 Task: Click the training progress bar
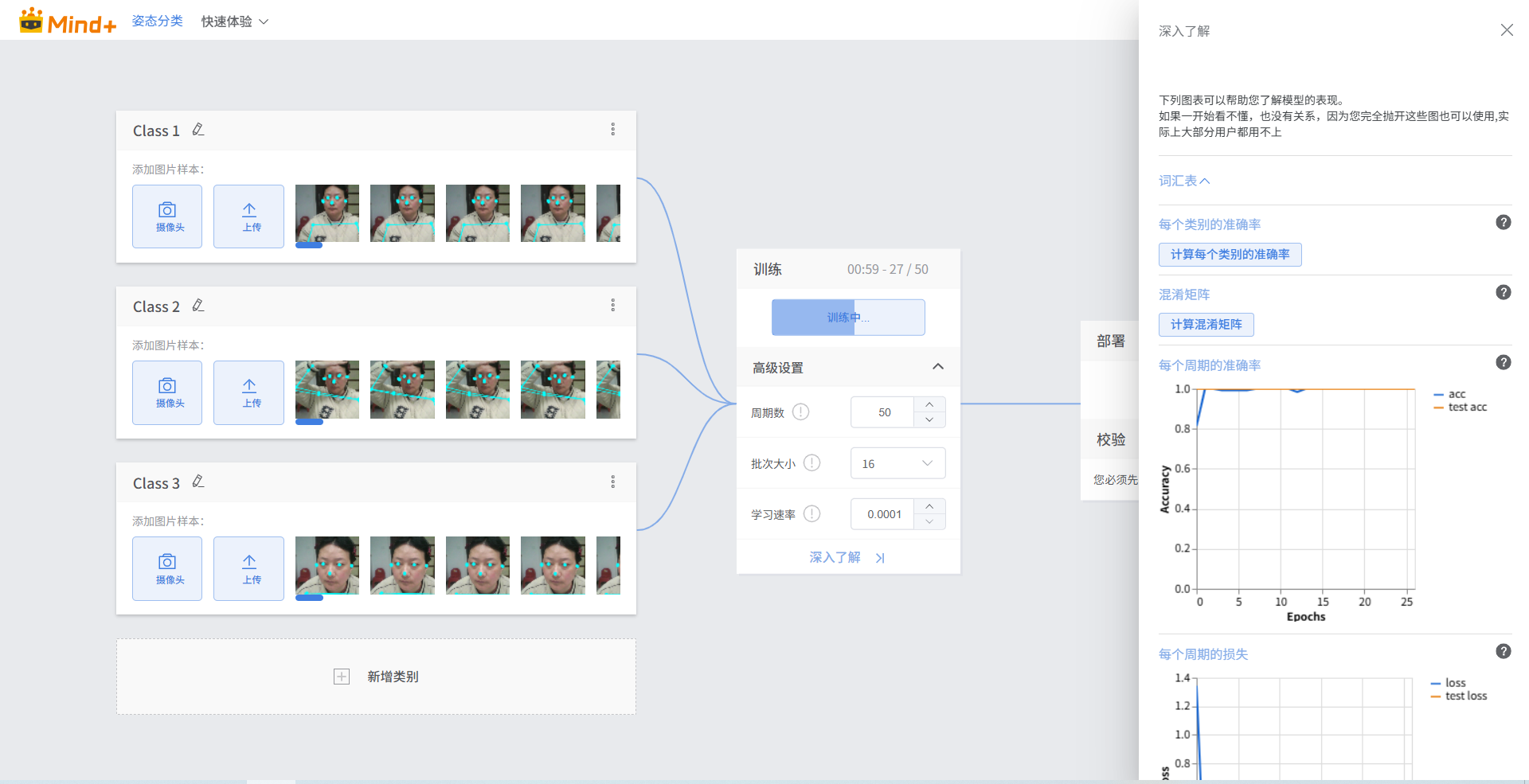(x=848, y=318)
